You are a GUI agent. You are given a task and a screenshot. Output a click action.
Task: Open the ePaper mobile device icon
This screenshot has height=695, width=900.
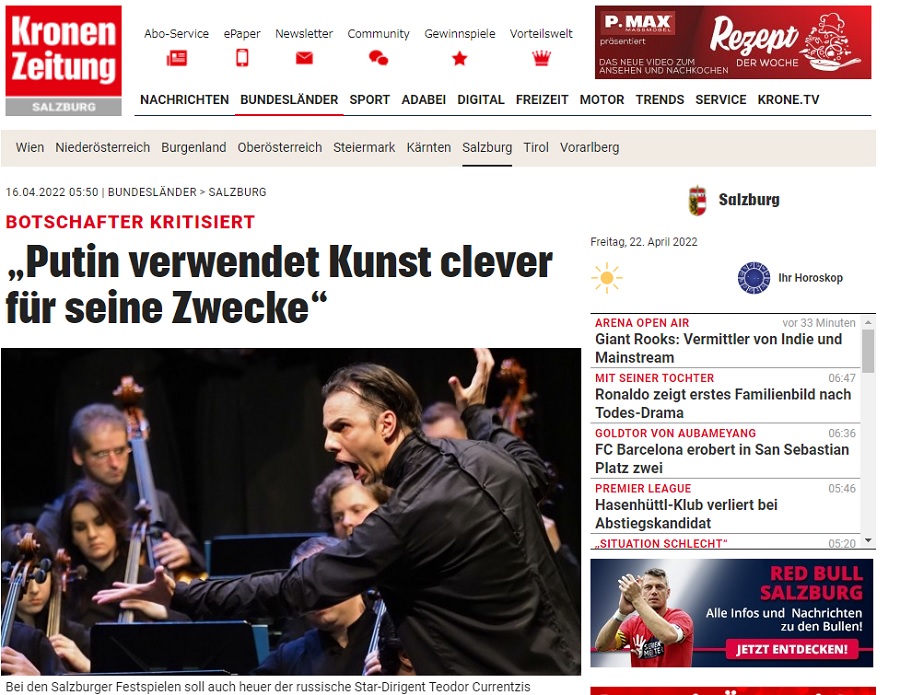(242, 58)
